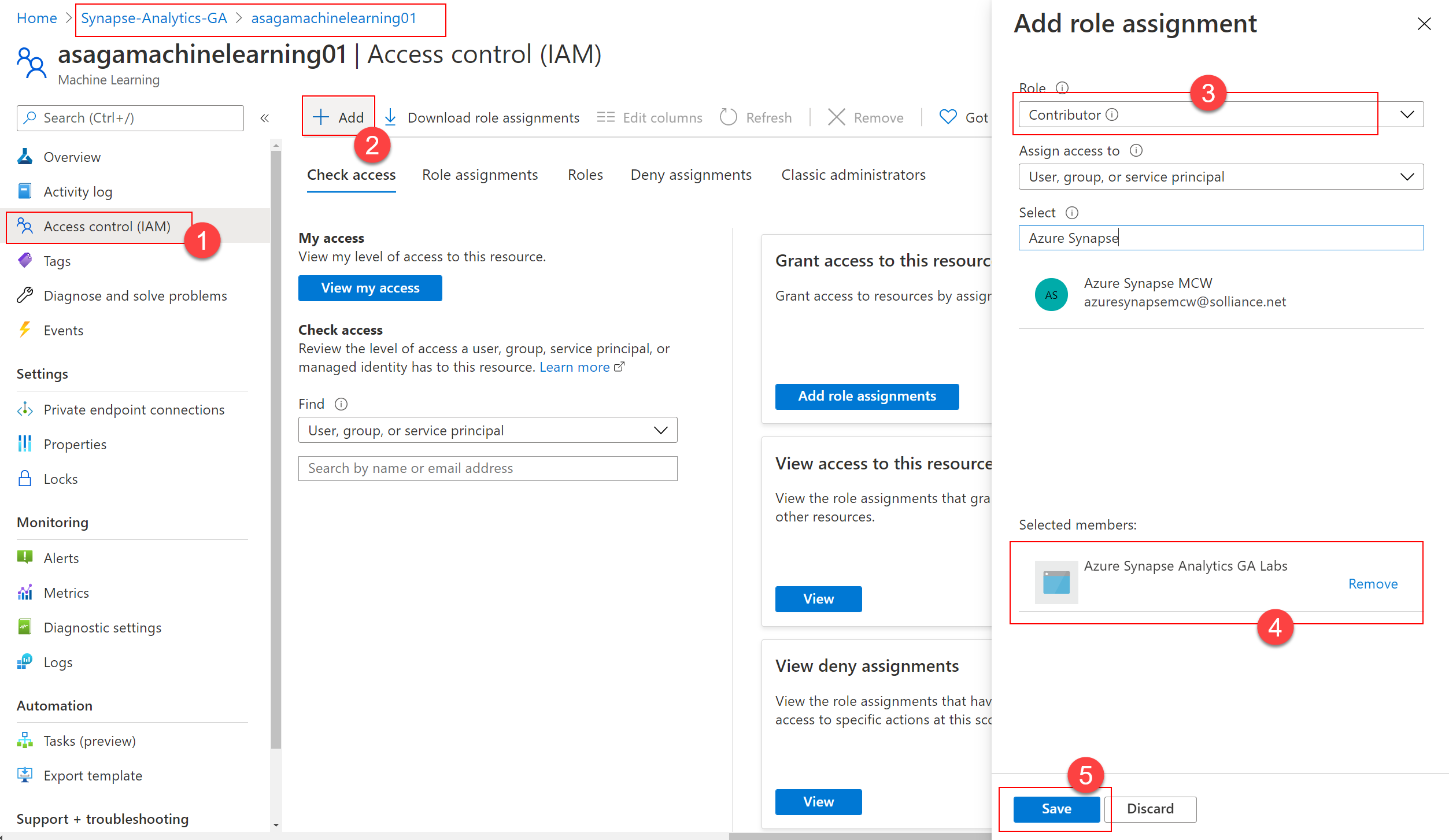
Task: Click the Select field containing Azure Synapse
Action: click(1221, 238)
